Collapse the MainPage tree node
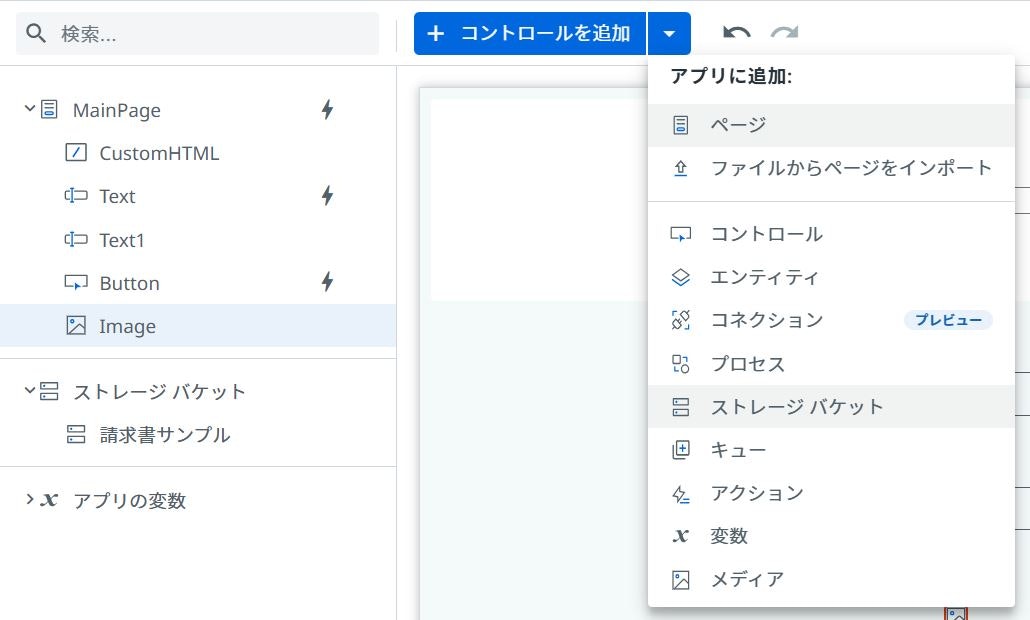The width and height of the screenshot is (1030, 620). pos(29,110)
